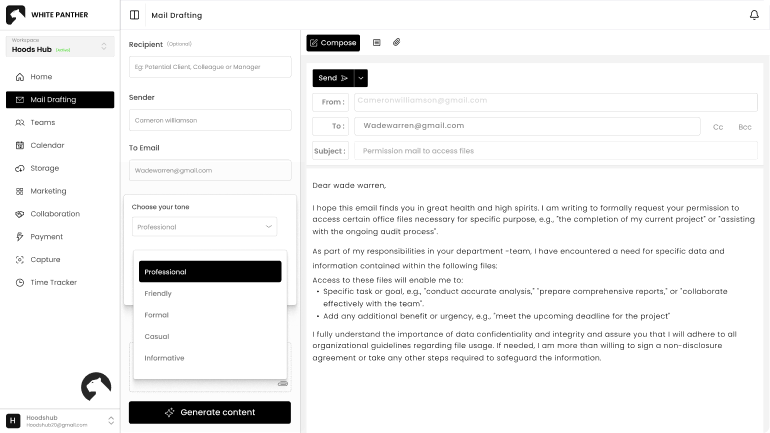This screenshot has width=770, height=433.
Task: Open the Send options dropdown arrow
Action: tap(361, 77)
